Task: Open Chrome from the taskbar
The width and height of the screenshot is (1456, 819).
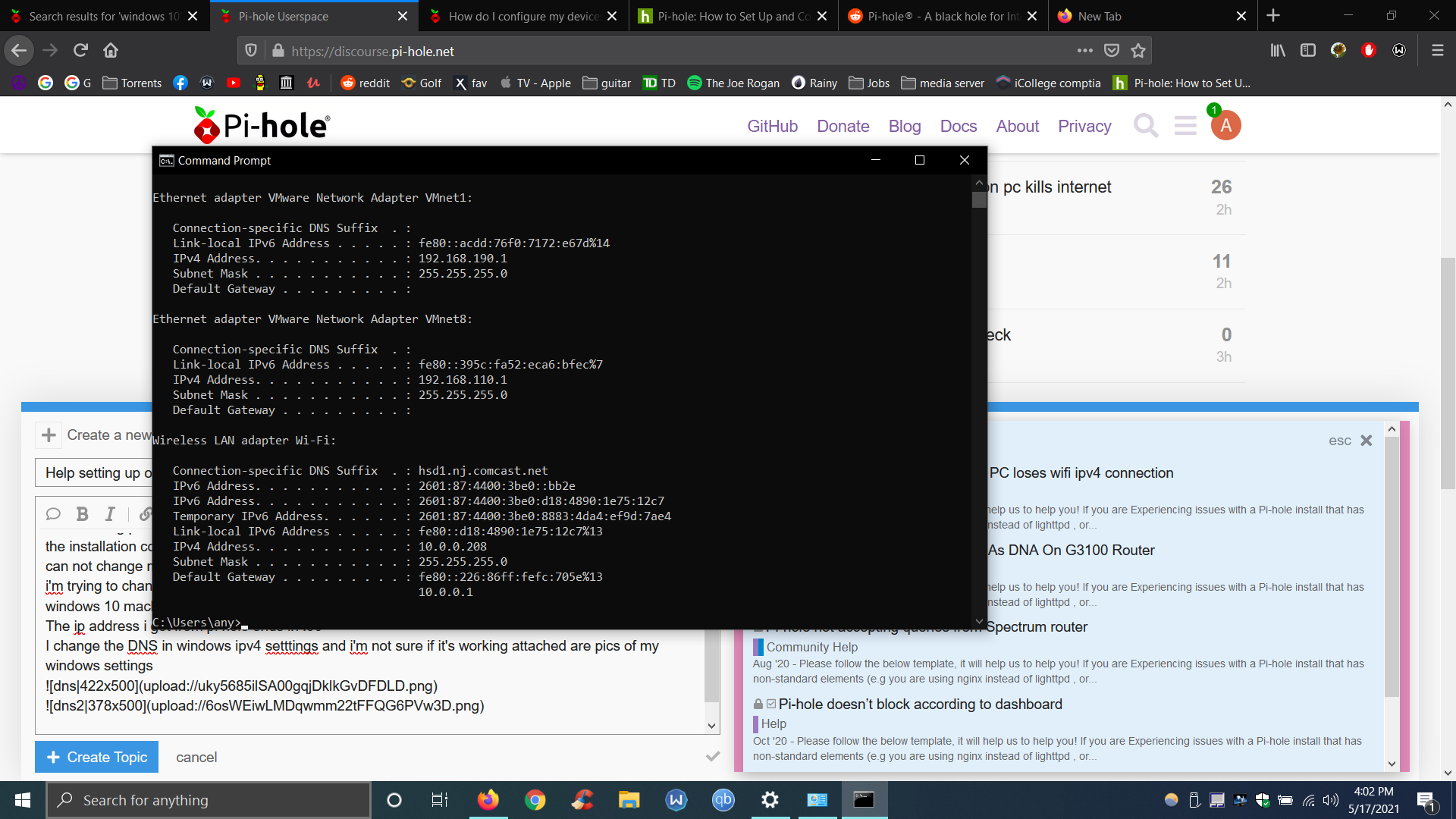Action: click(535, 800)
